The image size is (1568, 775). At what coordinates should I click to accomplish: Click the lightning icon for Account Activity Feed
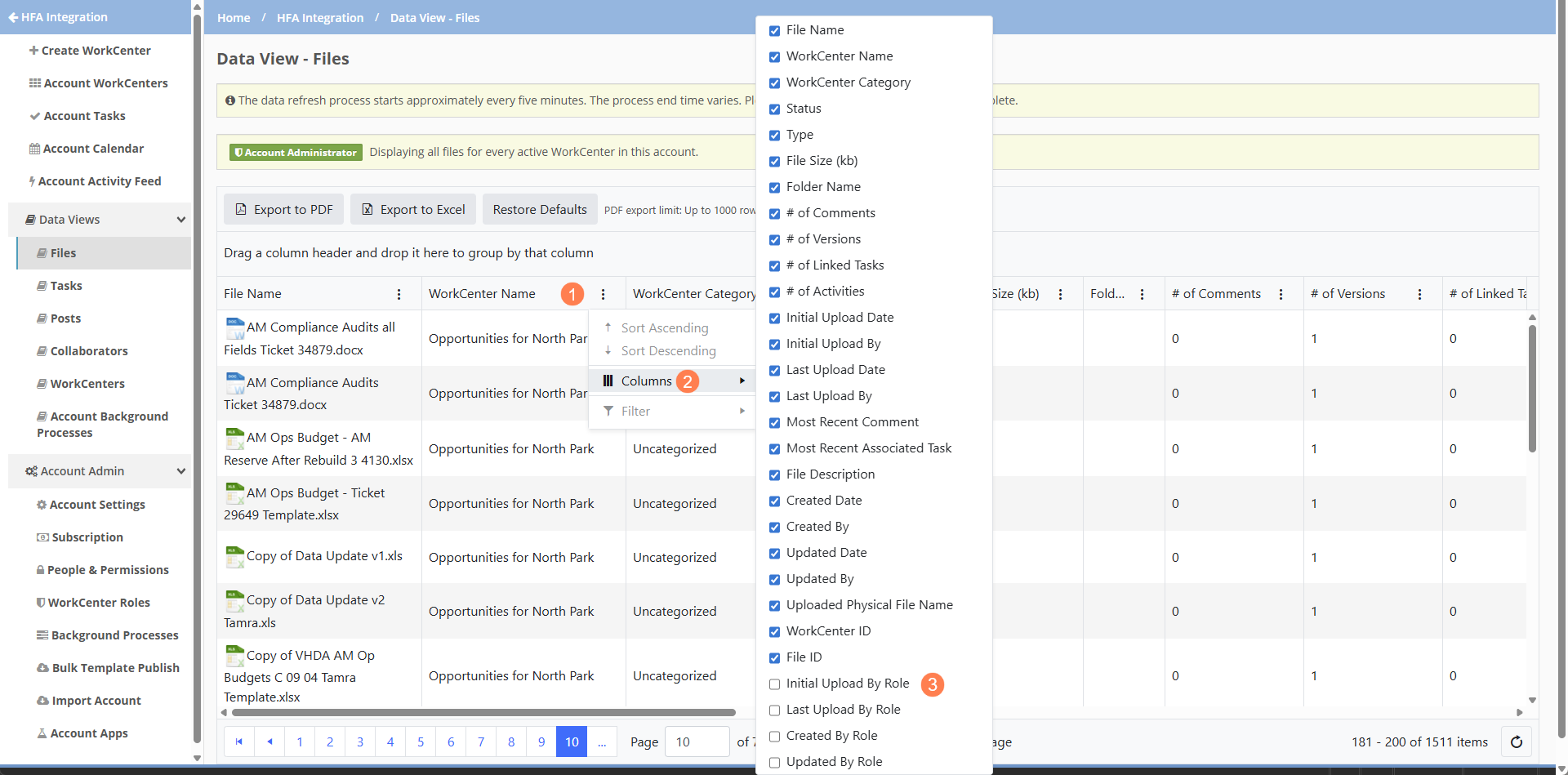(x=30, y=180)
